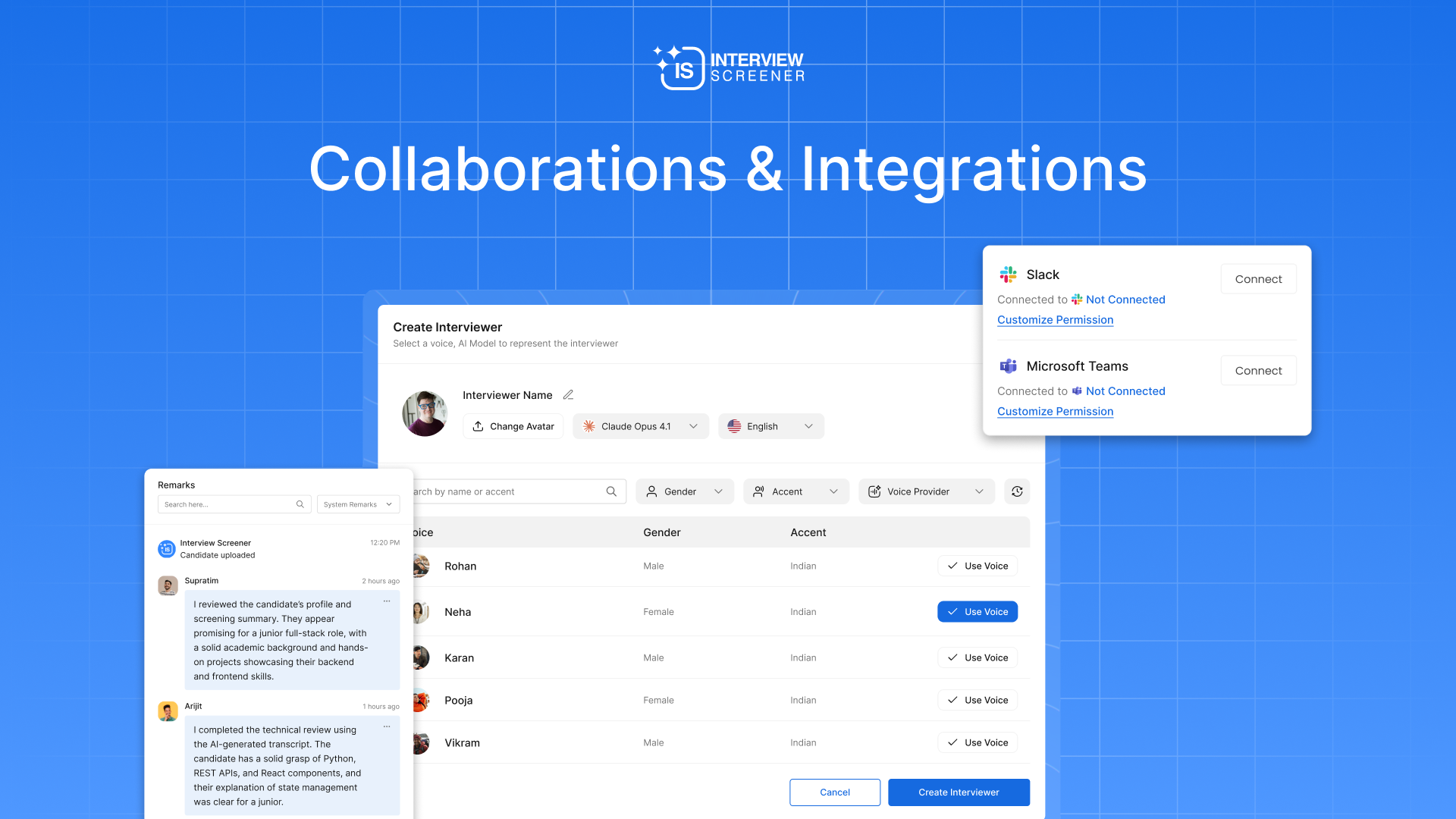Image resolution: width=1456 pixels, height=819 pixels.
Task: Click the Interview Screener logo
Action: [729, 67]
